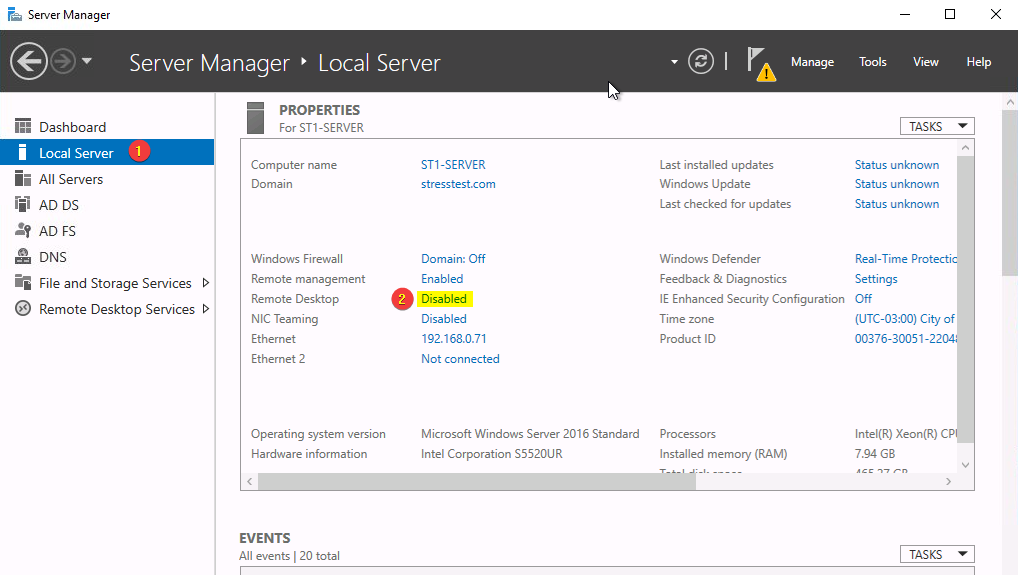
Task: Click the AD FS icon in sidebar
Action: click(23, 230)
